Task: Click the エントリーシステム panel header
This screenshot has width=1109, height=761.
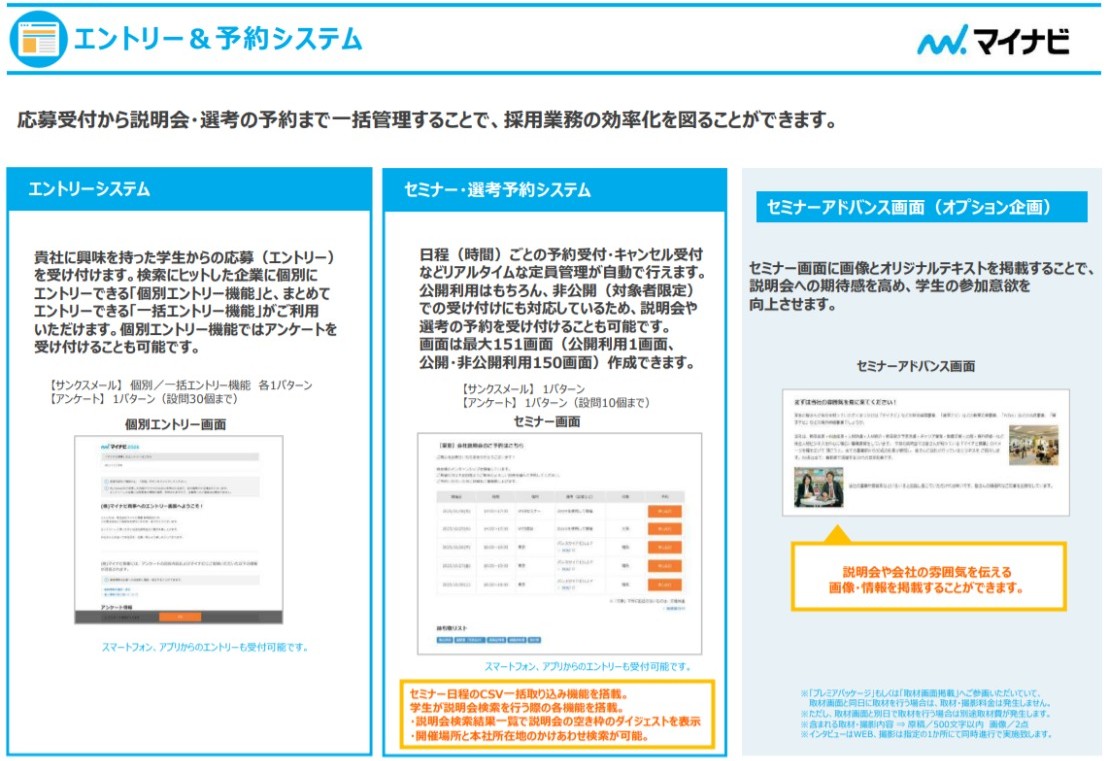Action: coord(190,189)
